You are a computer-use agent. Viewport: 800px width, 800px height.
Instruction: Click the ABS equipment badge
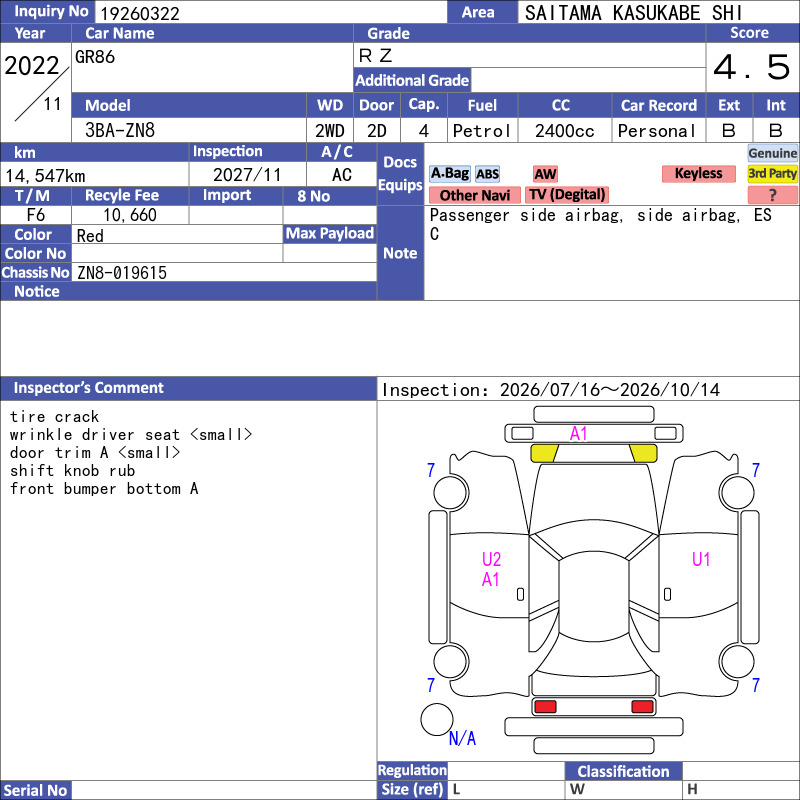pos(487,174)
